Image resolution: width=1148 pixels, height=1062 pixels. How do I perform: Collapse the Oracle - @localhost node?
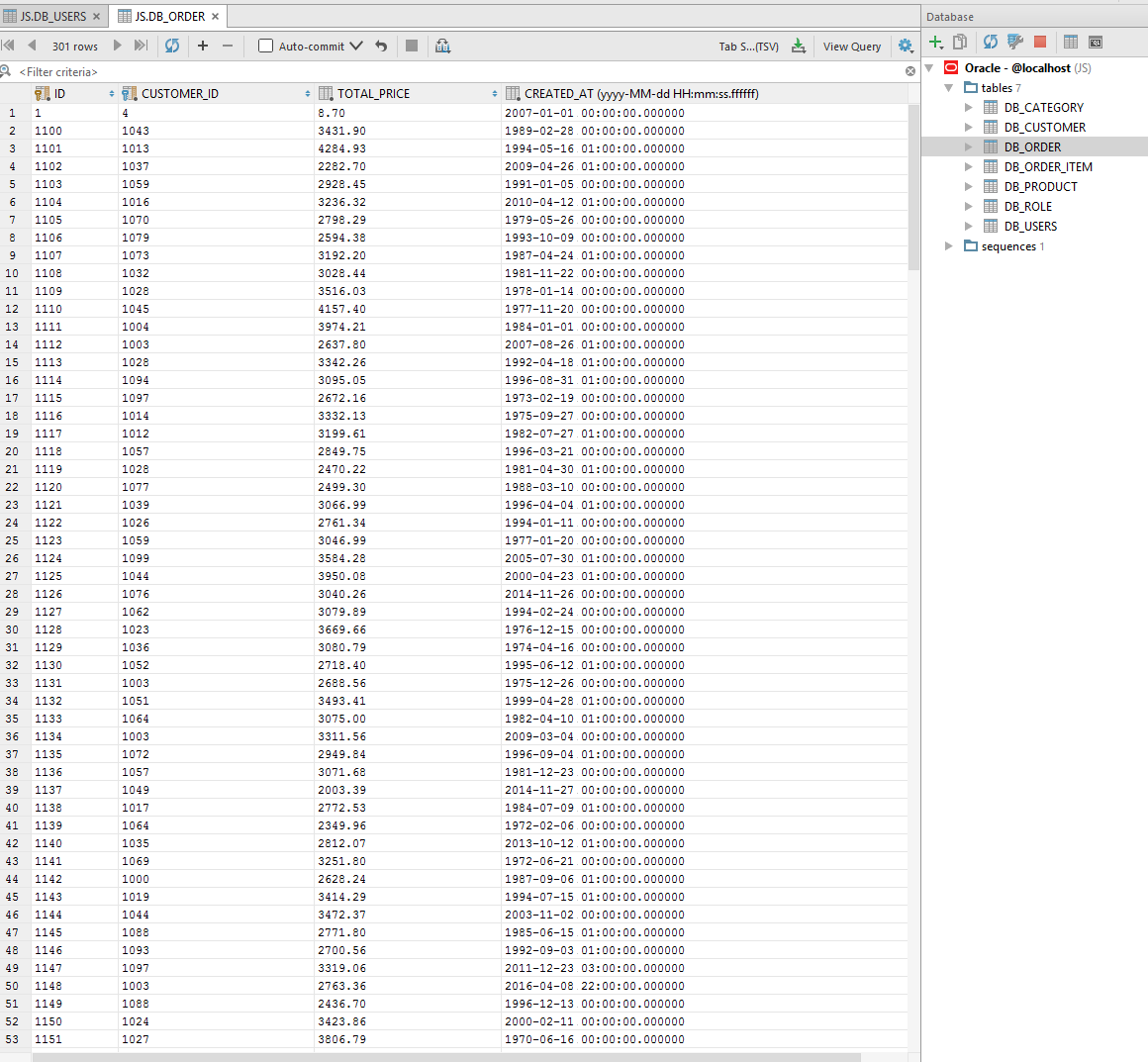click(930, 67)
